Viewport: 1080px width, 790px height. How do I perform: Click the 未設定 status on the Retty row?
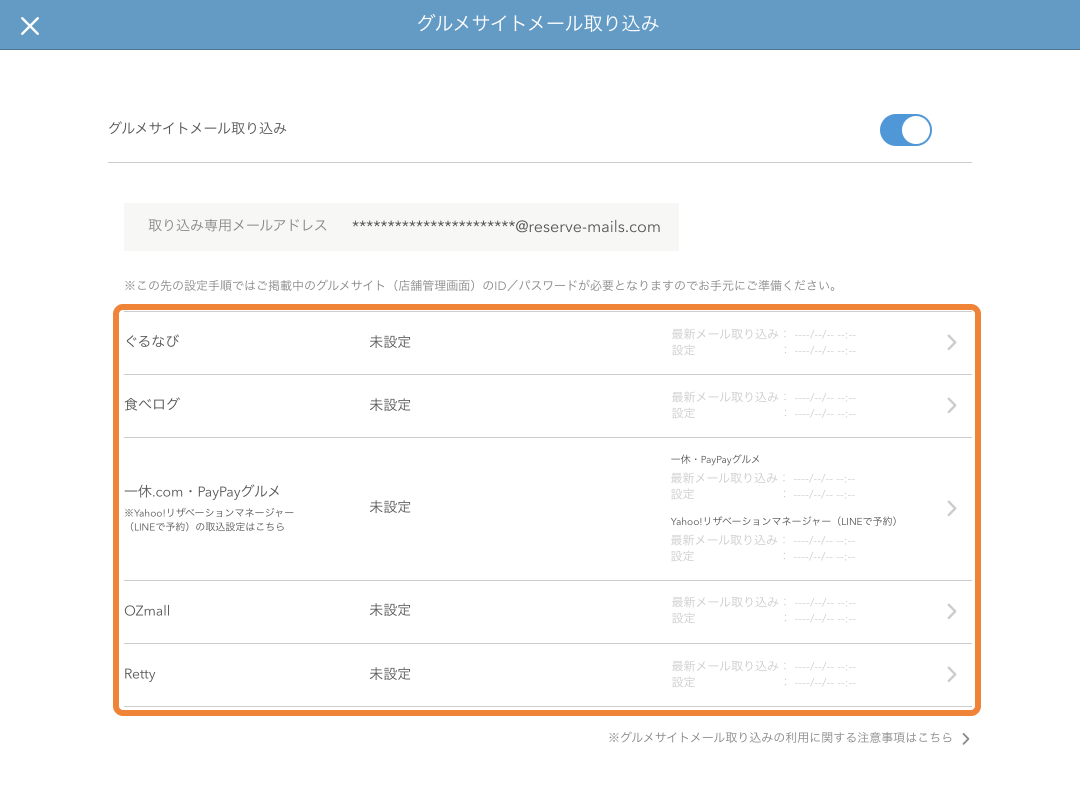390,674
